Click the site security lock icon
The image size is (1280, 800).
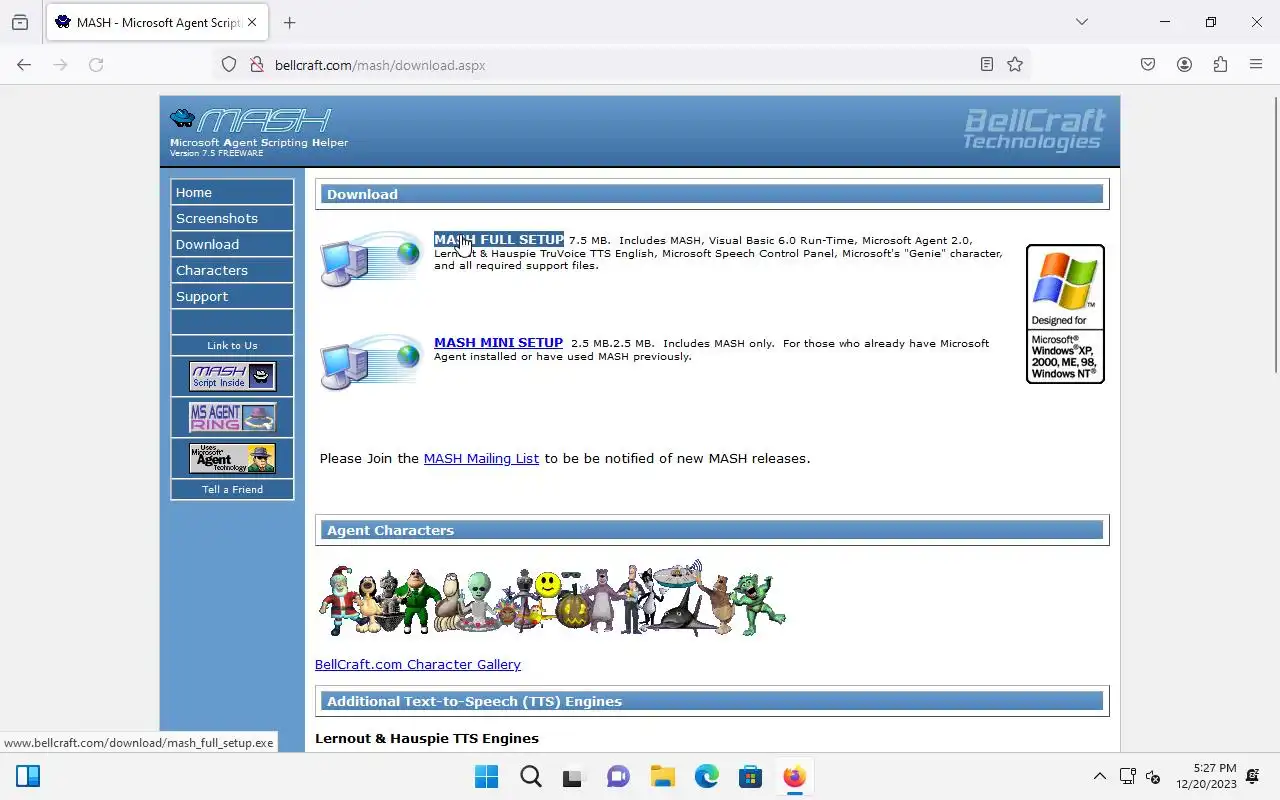pos(256,65)
